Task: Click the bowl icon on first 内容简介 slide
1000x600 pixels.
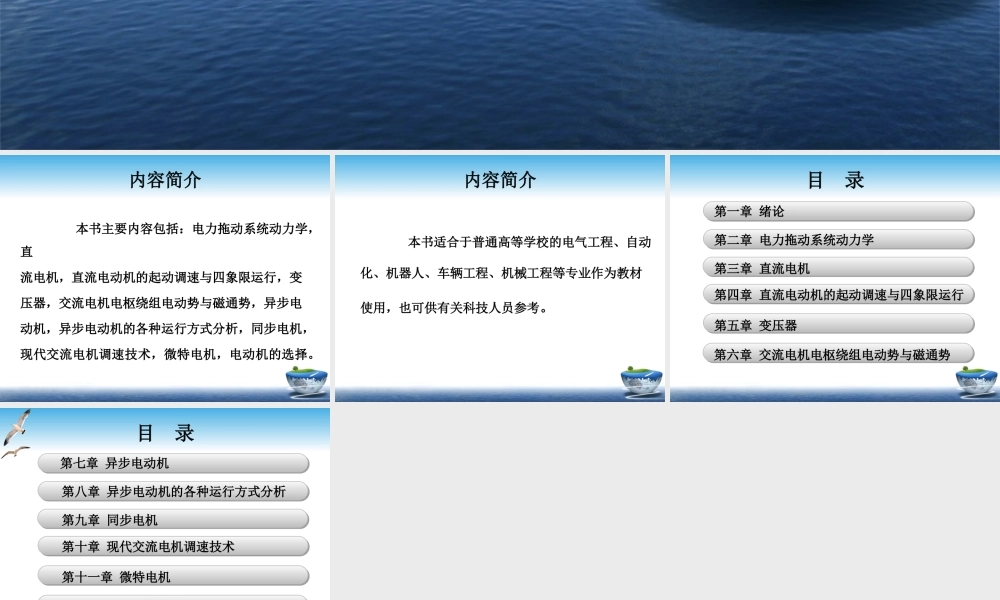Action: pos(307,382)
